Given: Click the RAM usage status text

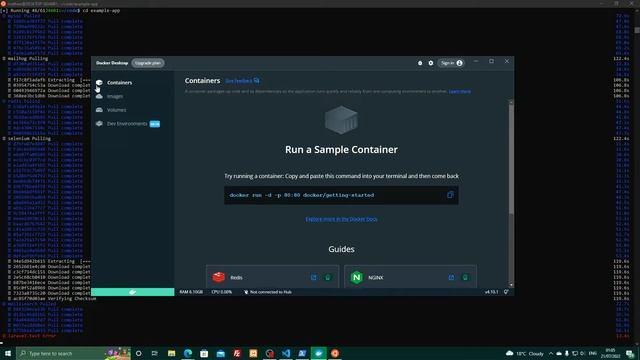Looking at the screenshot, I should coord(191,292).
